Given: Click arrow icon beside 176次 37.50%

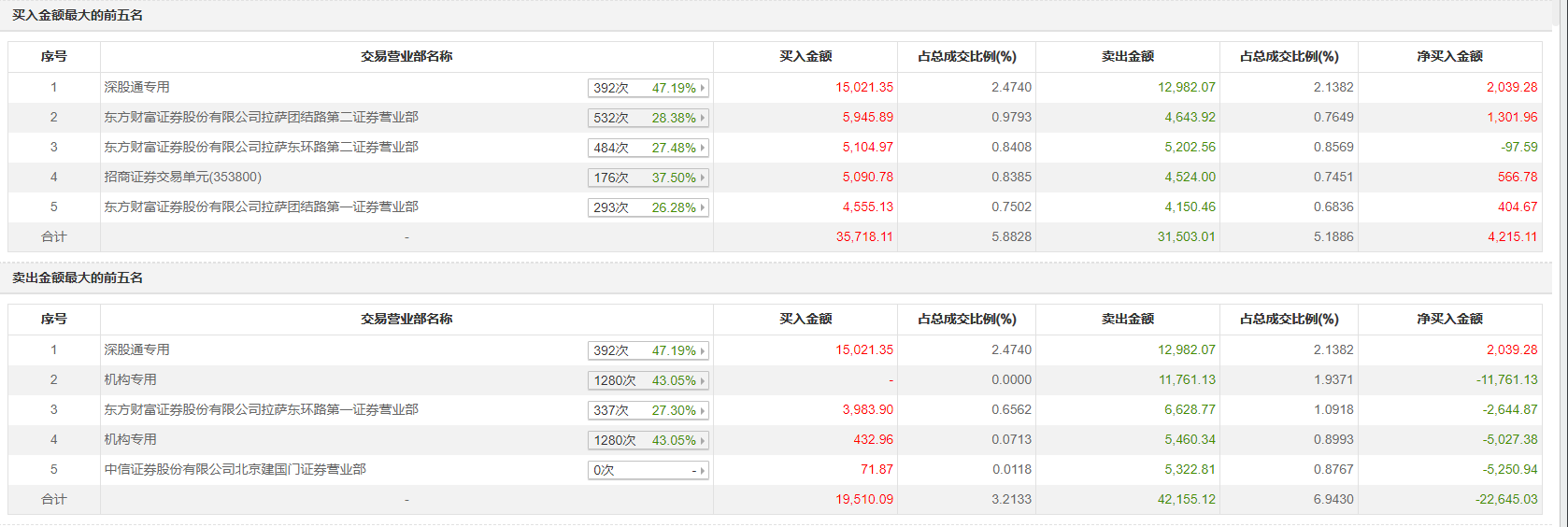Looking at the screenshot, I should coord(703,178).
